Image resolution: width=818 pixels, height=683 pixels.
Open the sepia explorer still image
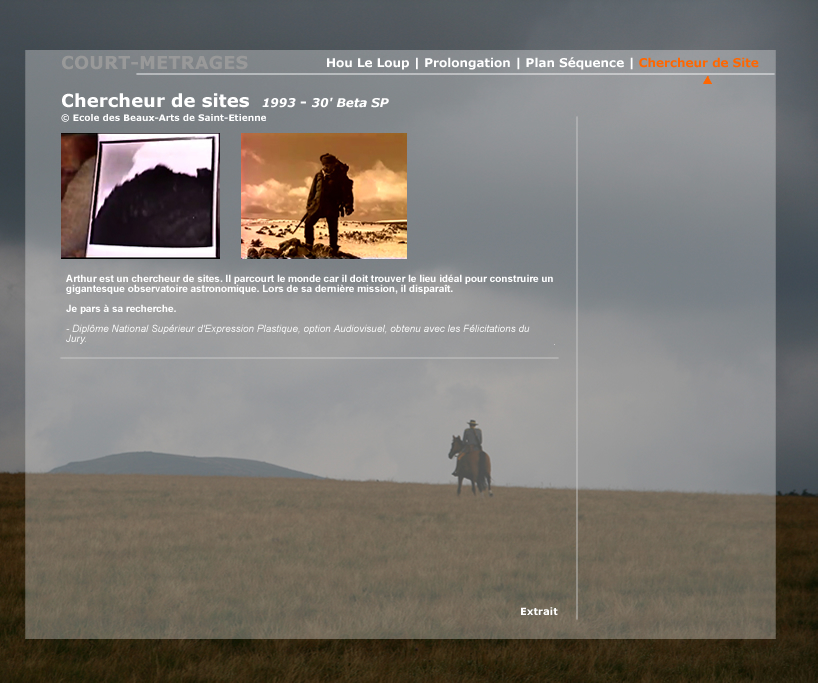[324, 196]
